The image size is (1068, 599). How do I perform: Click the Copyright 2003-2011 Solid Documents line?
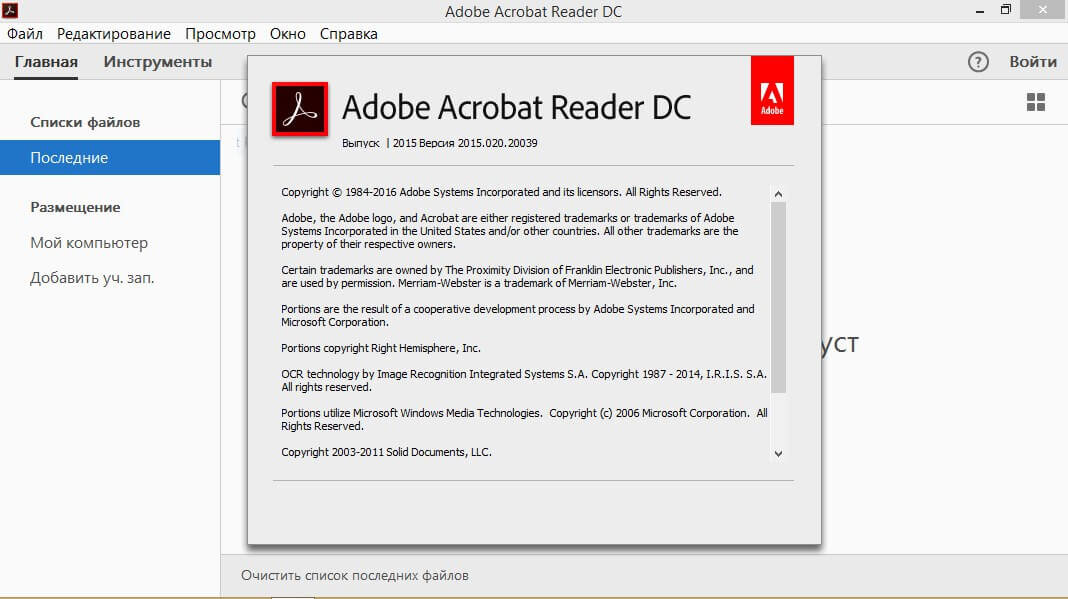pos(386,452)
